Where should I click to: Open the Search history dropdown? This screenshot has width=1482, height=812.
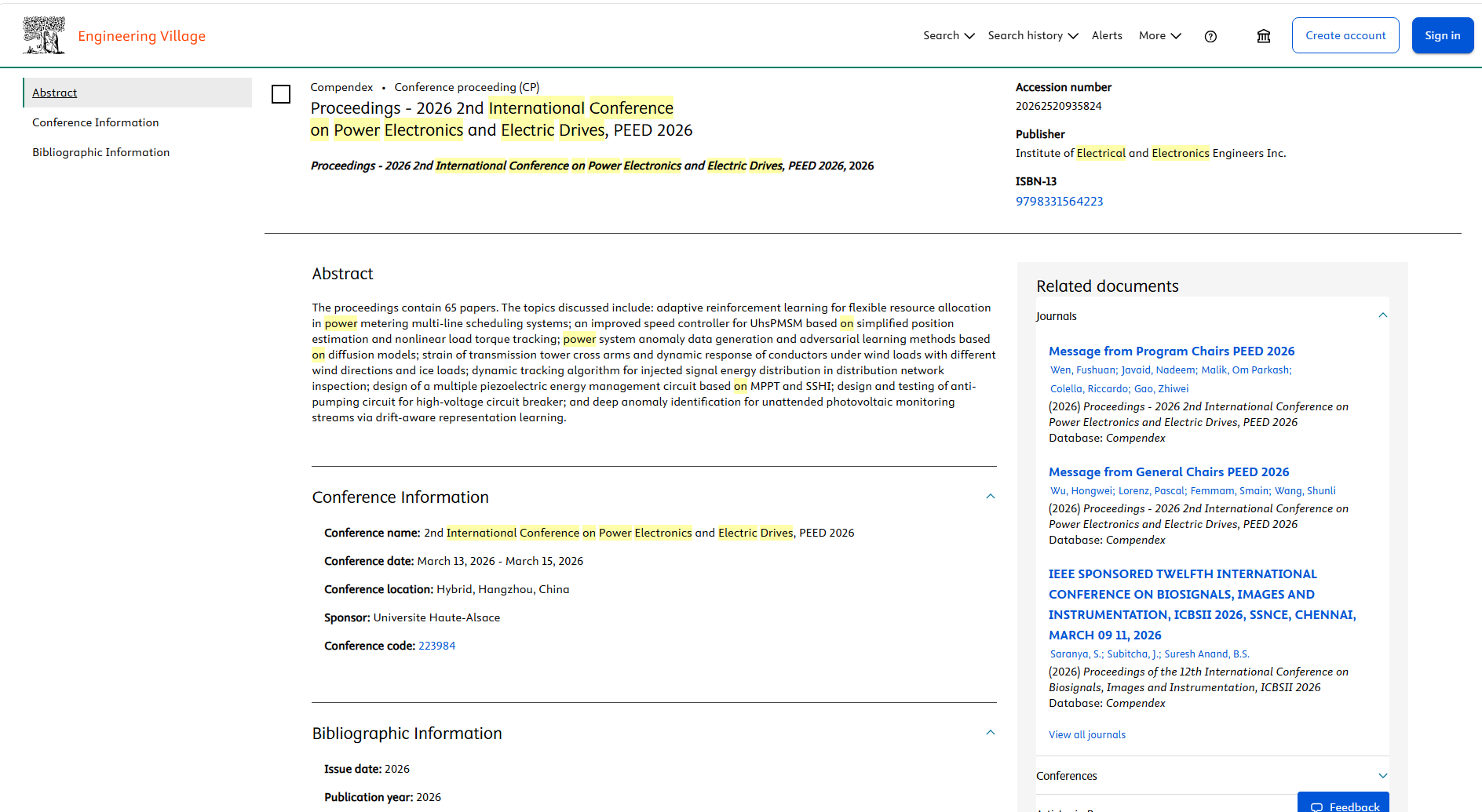(x=1033, y=35)
